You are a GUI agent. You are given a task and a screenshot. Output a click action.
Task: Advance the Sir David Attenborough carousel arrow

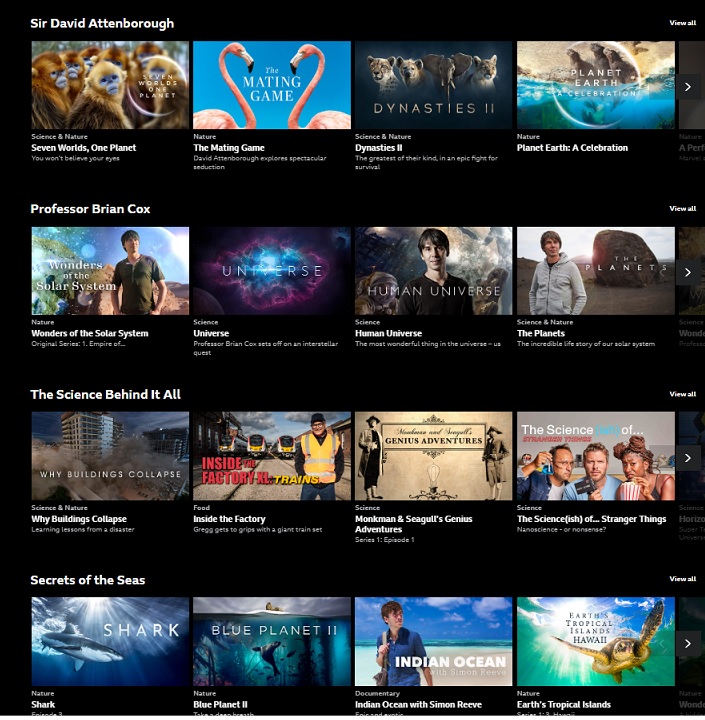tap(688, 87)
